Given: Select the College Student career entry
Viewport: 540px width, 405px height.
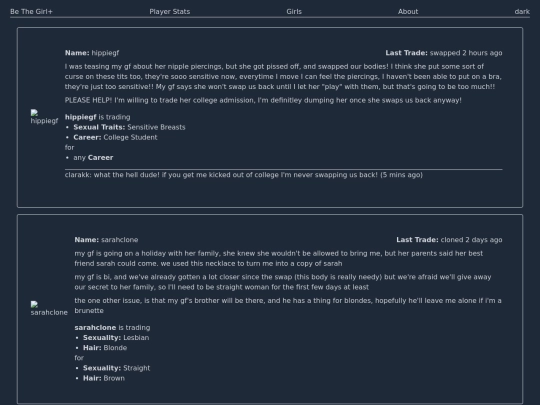Looking at the screenshot, I should click(115, 137).
